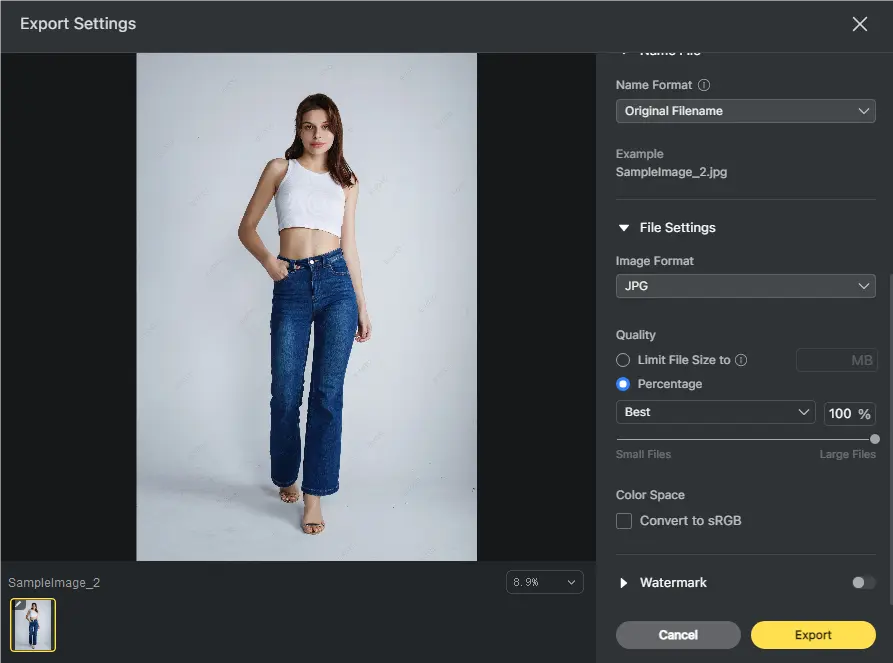Click the Cancel button
Image resolution: width=893 pixels, height=663 pixels.
[x=678, y=635]
